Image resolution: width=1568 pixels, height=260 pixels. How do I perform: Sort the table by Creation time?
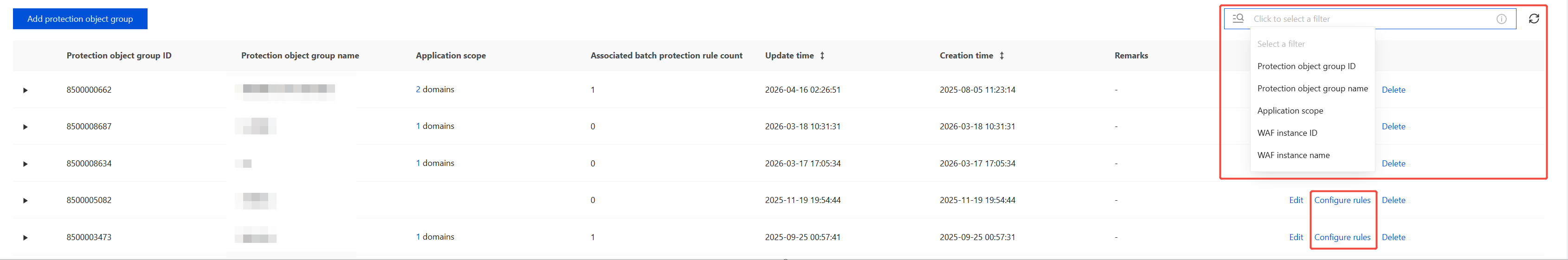coord(1002,55)
